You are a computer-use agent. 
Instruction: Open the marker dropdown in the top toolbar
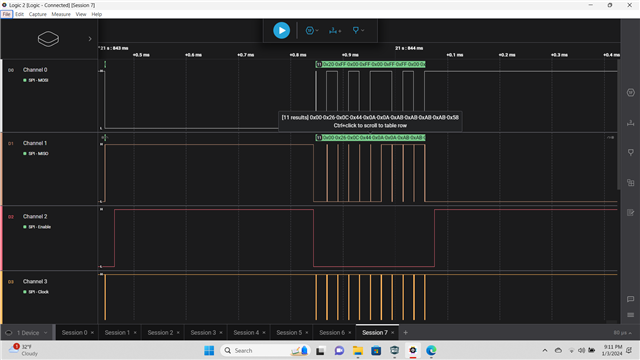(x=358, y=30)
